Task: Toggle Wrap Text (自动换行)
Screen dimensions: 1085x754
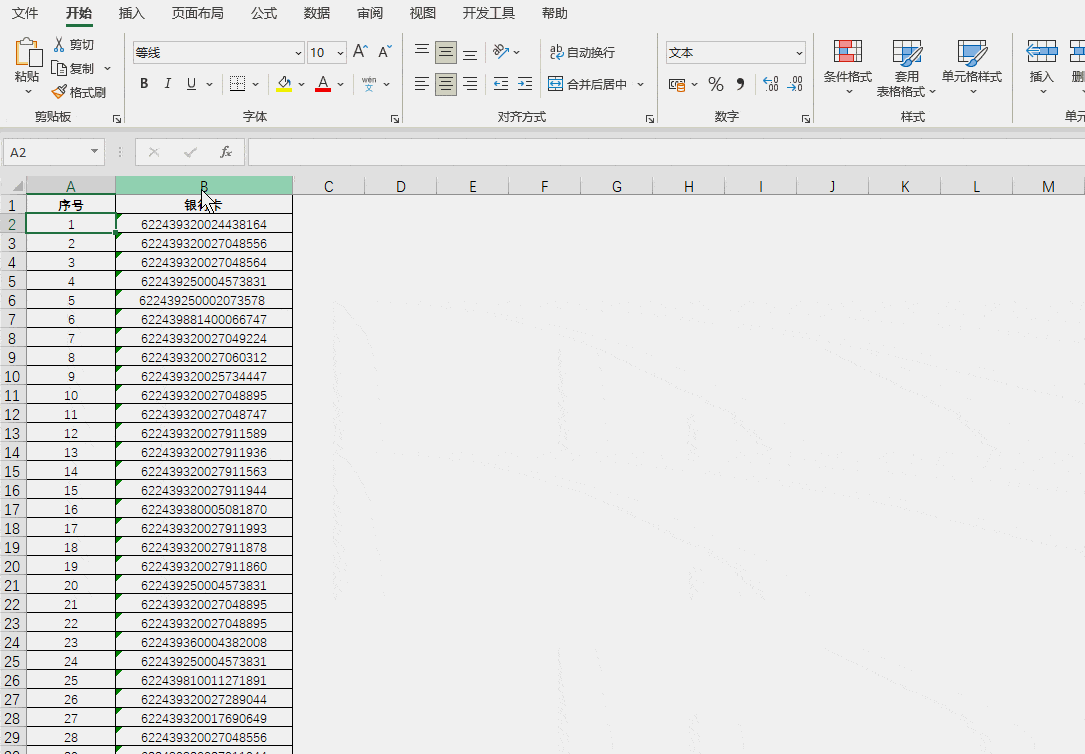Action: [x=582, y=53]
